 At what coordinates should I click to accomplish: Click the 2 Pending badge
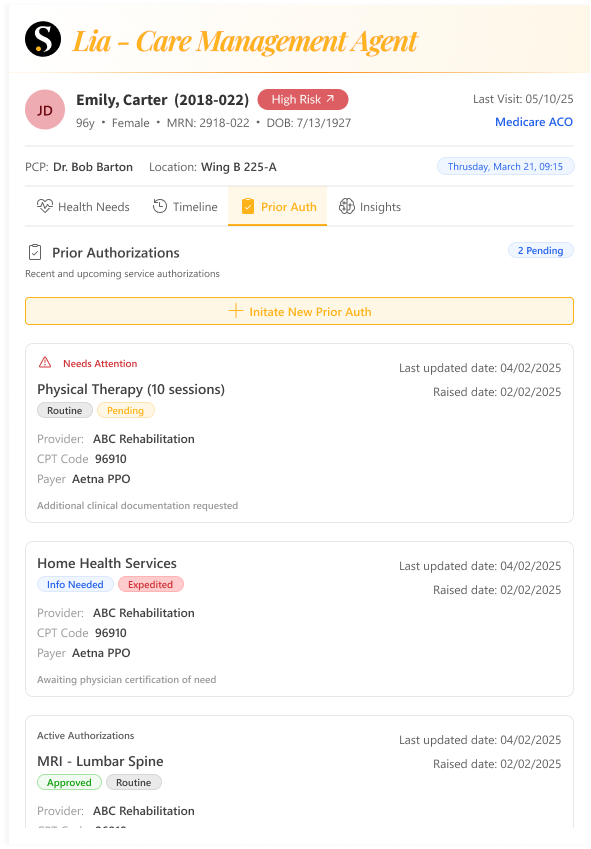pos(541,250)
